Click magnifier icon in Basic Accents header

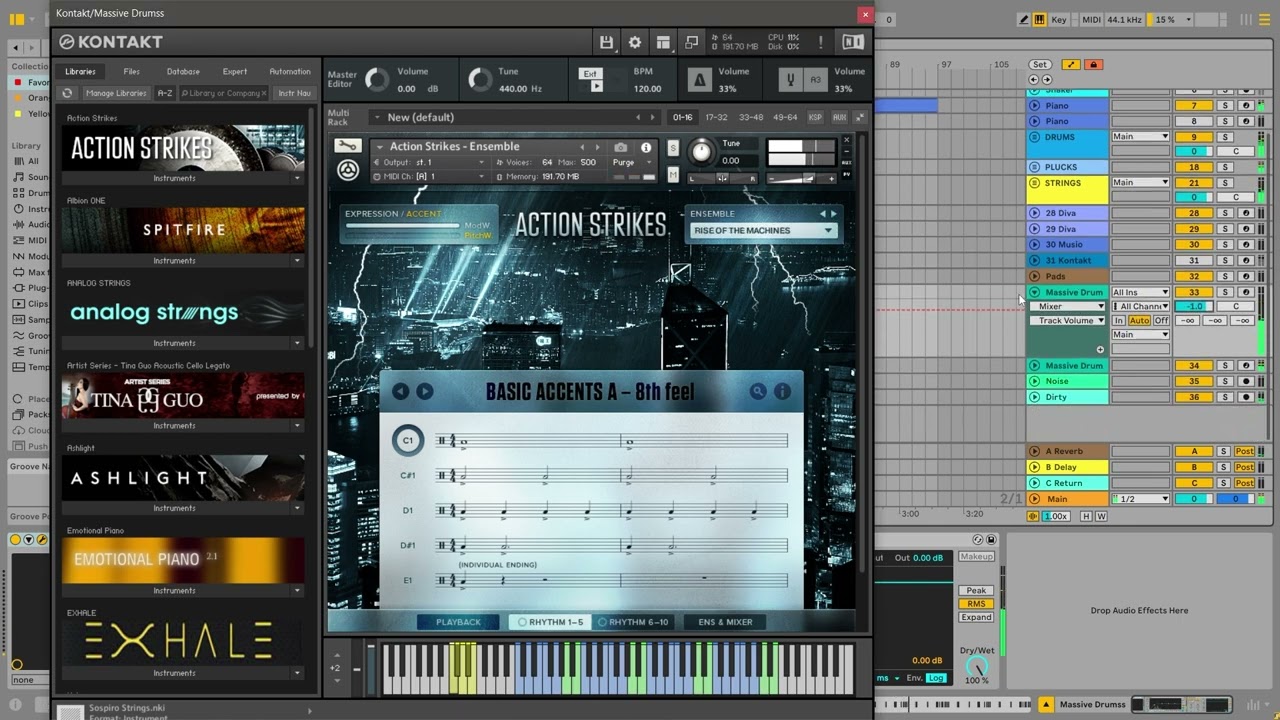point(758,392)
